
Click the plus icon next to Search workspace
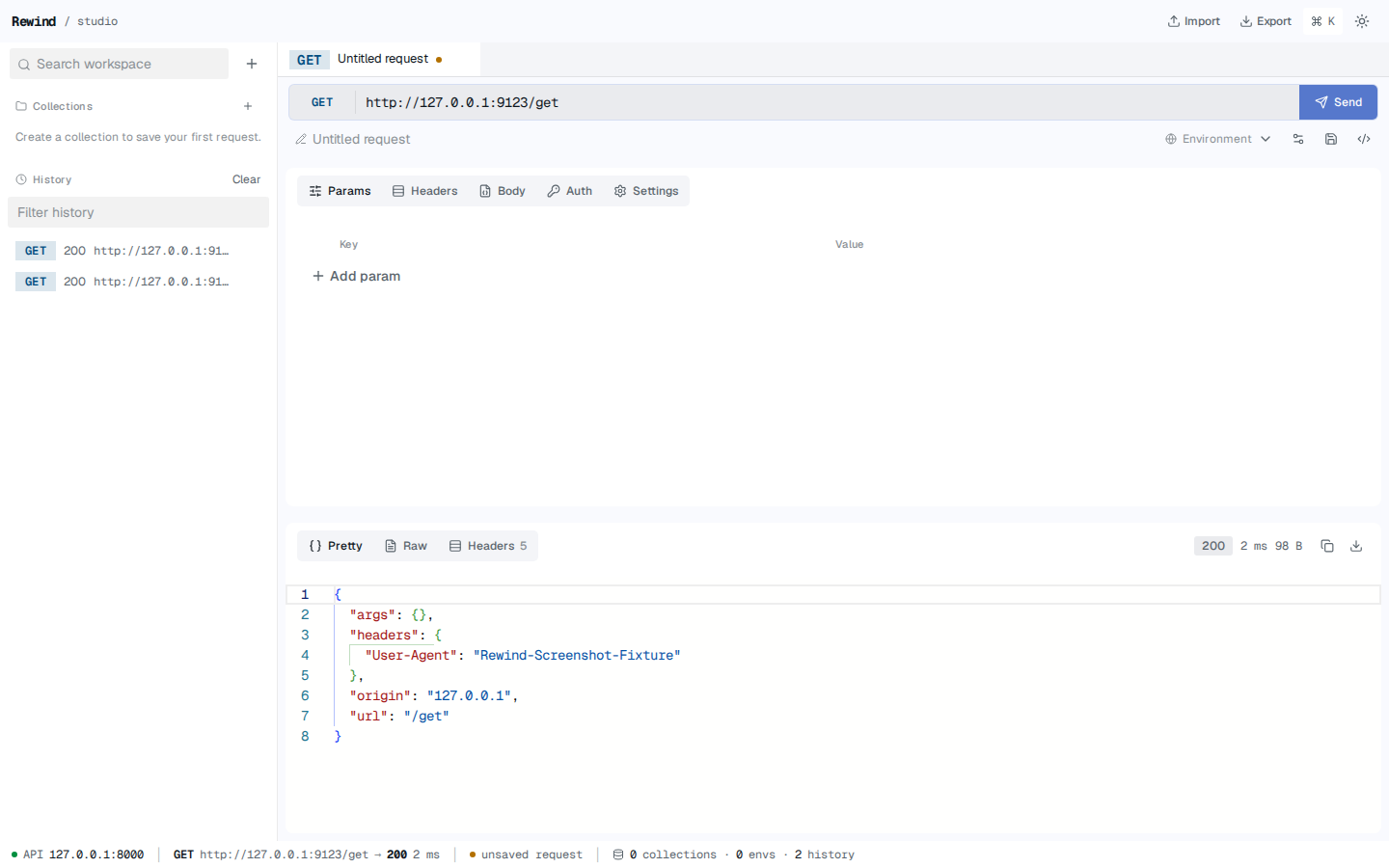click(x=252, y=64)
